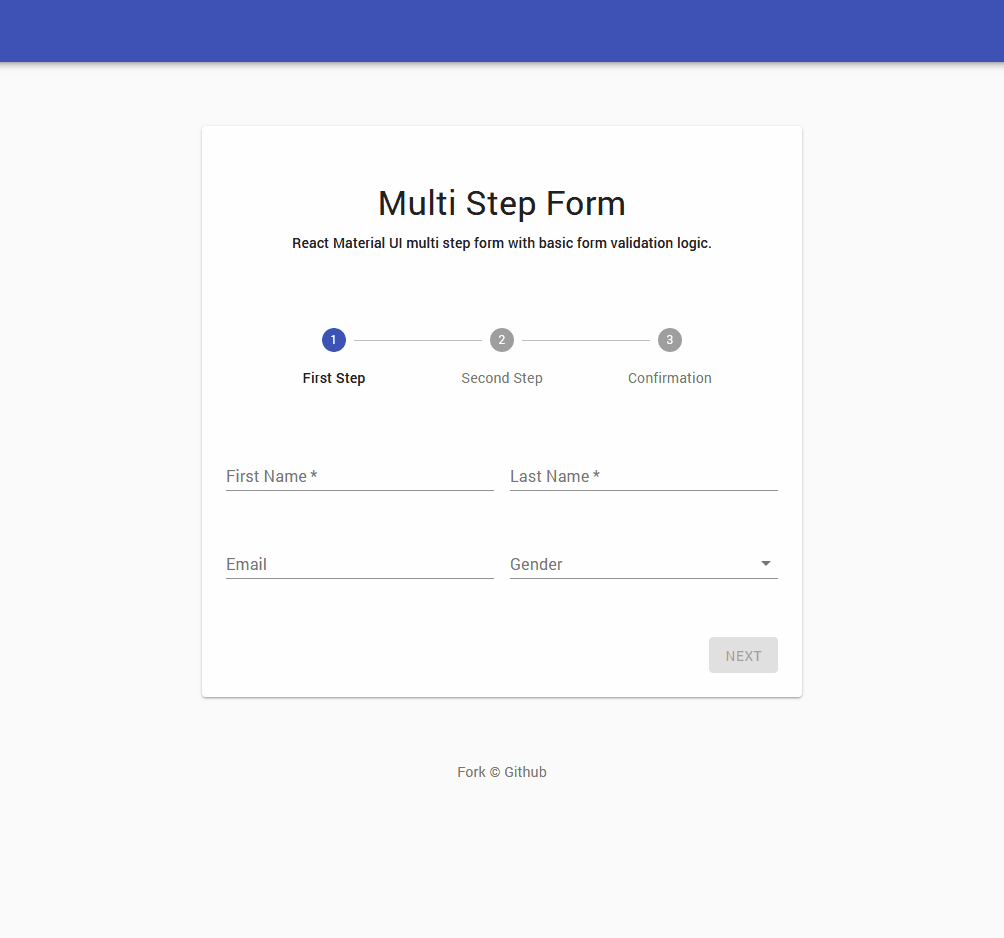
Task: Click the Gender field label area
Action: tap(536, 564)
